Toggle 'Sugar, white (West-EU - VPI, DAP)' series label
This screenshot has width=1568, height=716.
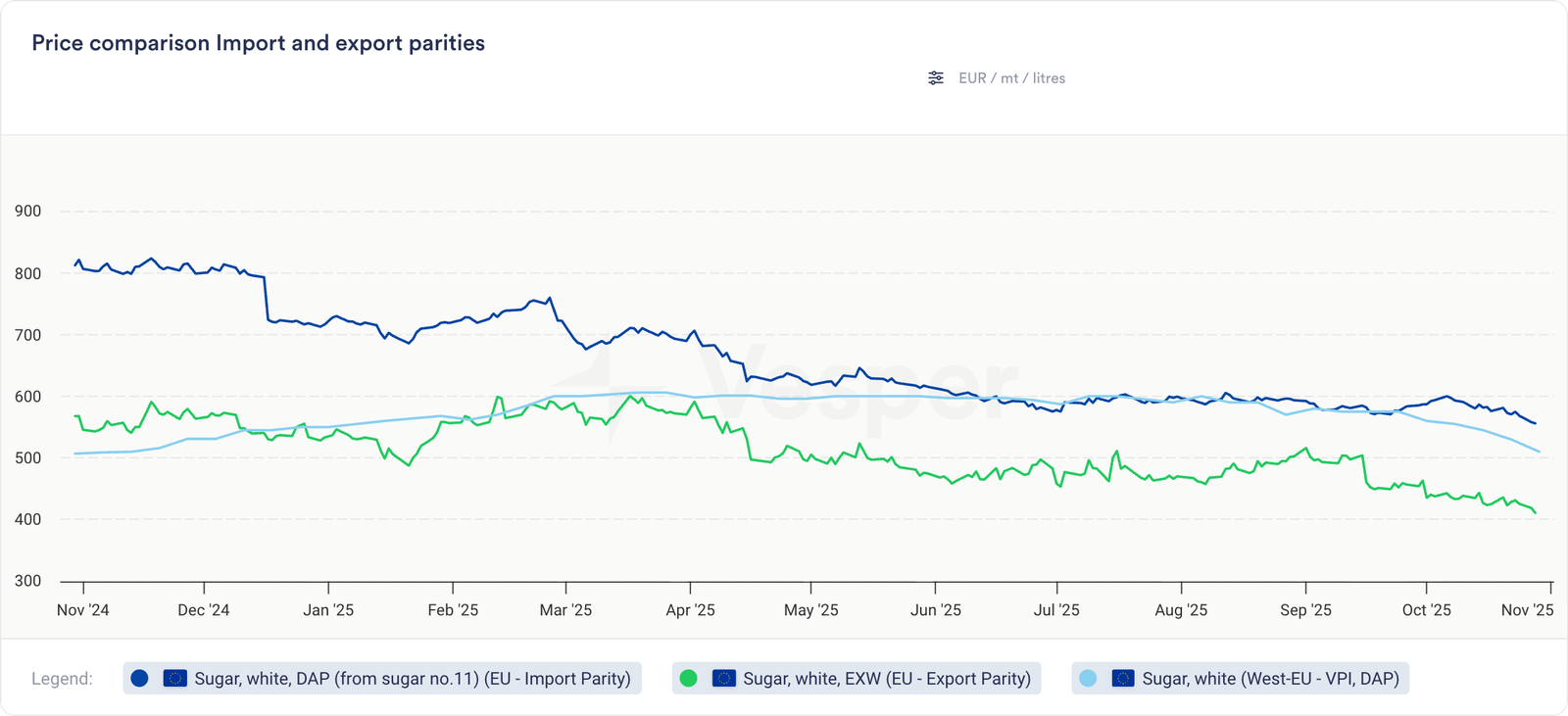pos(1270,678)
